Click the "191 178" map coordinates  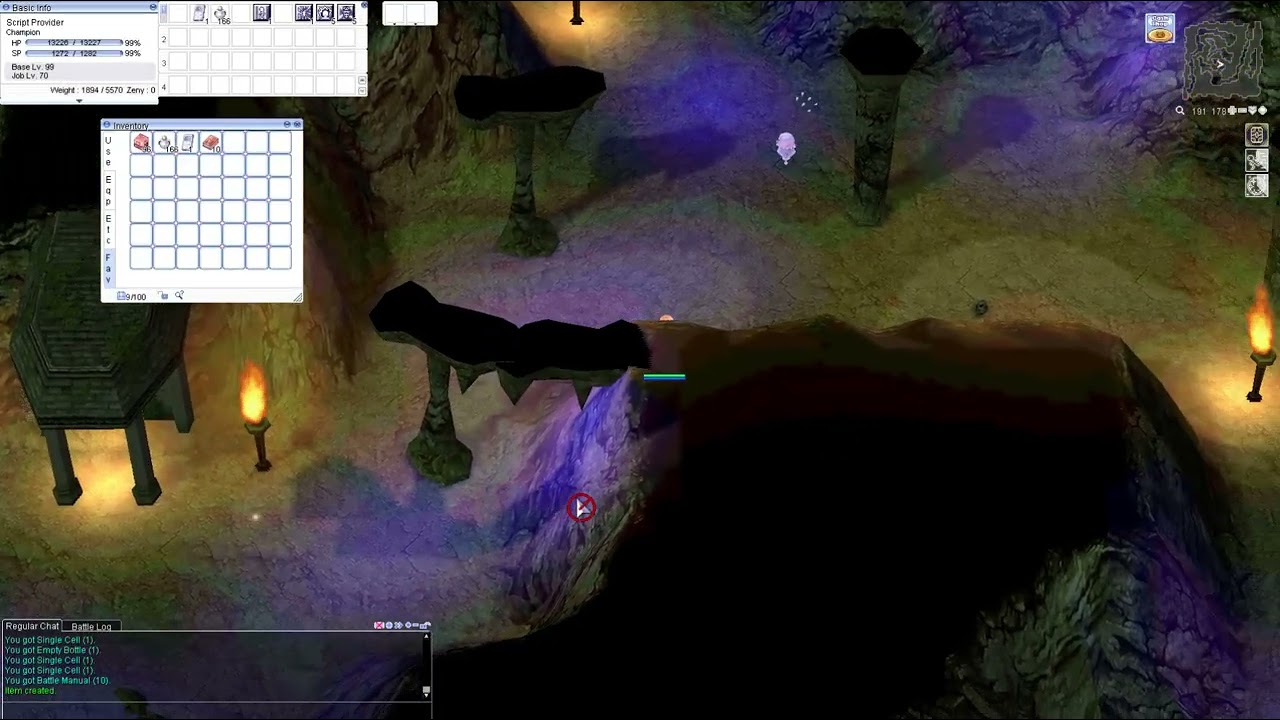pyautogui.click(x=1208, y=111)
